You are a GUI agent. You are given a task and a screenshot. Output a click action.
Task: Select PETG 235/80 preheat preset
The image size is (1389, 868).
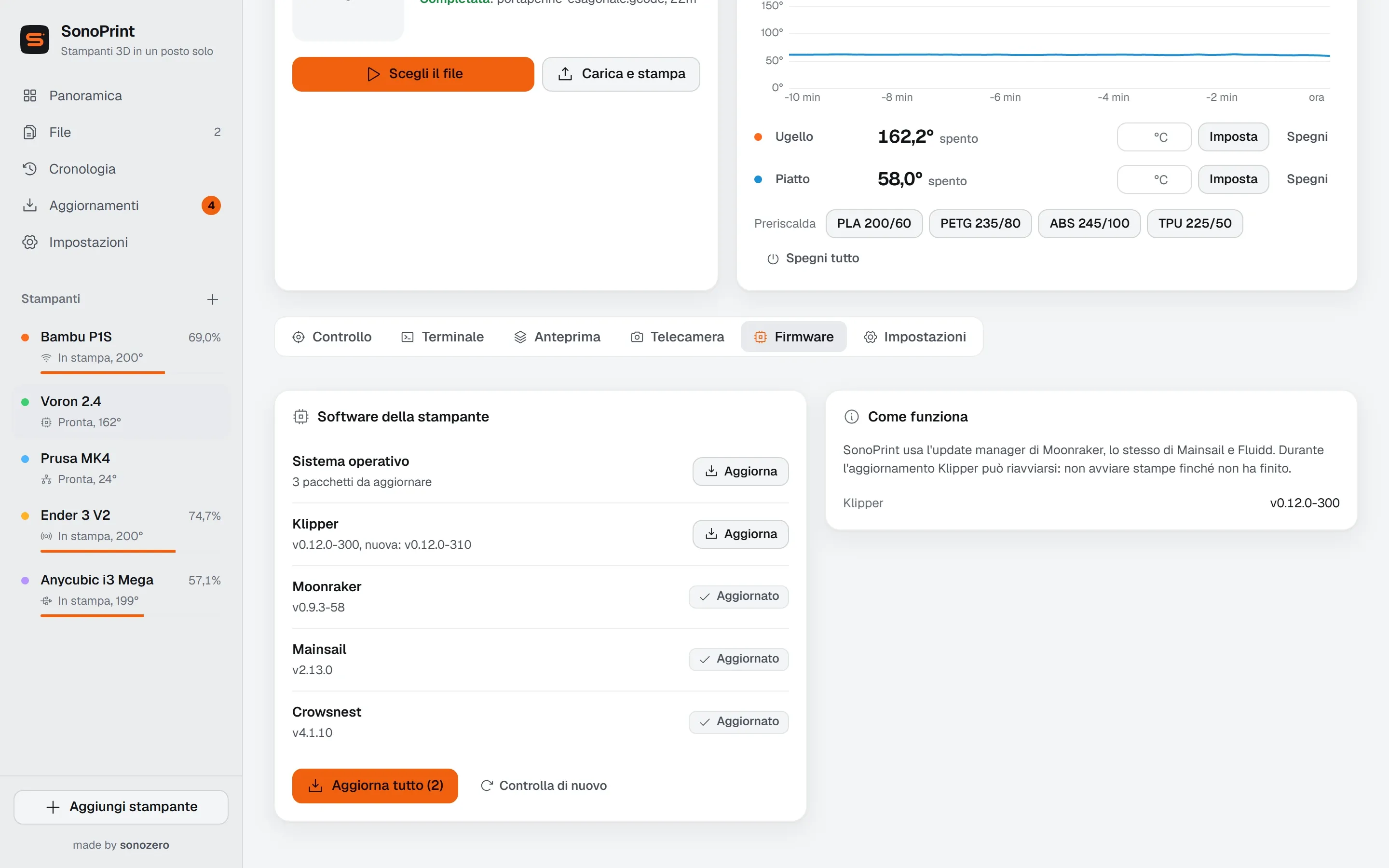point(980,223)
